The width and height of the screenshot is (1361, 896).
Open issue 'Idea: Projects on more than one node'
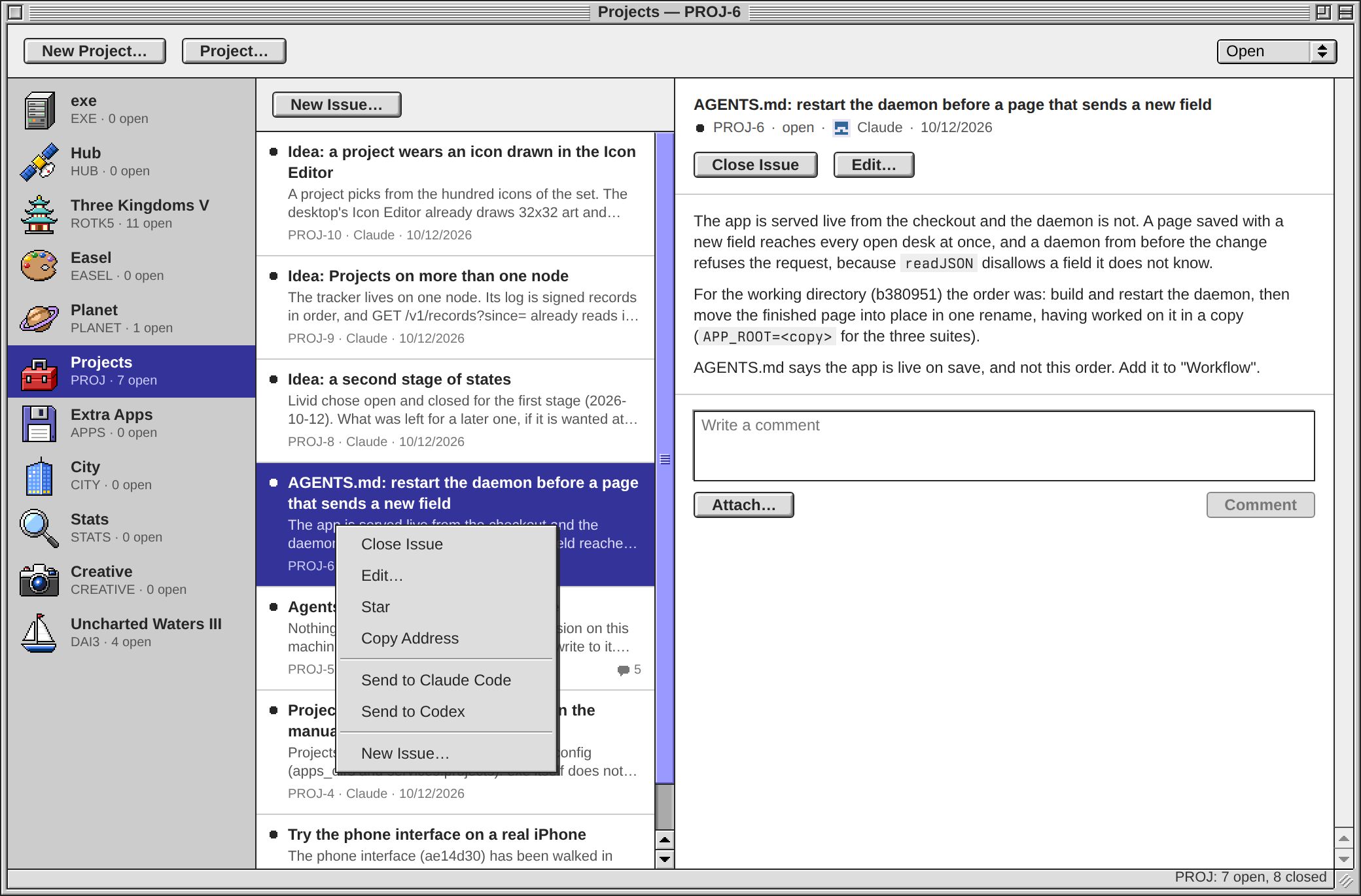tap(456, 307)
